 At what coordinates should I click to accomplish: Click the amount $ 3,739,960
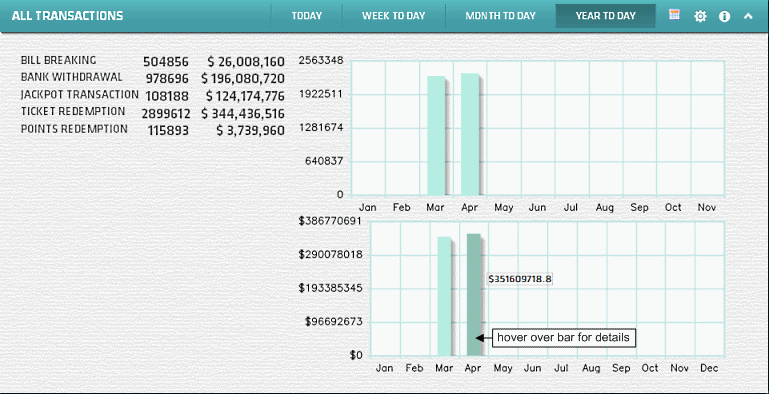tap(250, 131)
